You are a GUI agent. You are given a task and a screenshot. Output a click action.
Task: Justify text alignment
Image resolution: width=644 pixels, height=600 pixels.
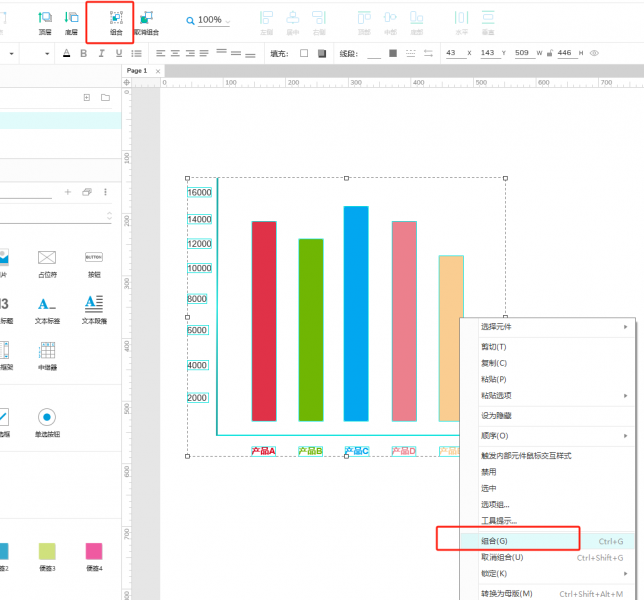point(204,53)
